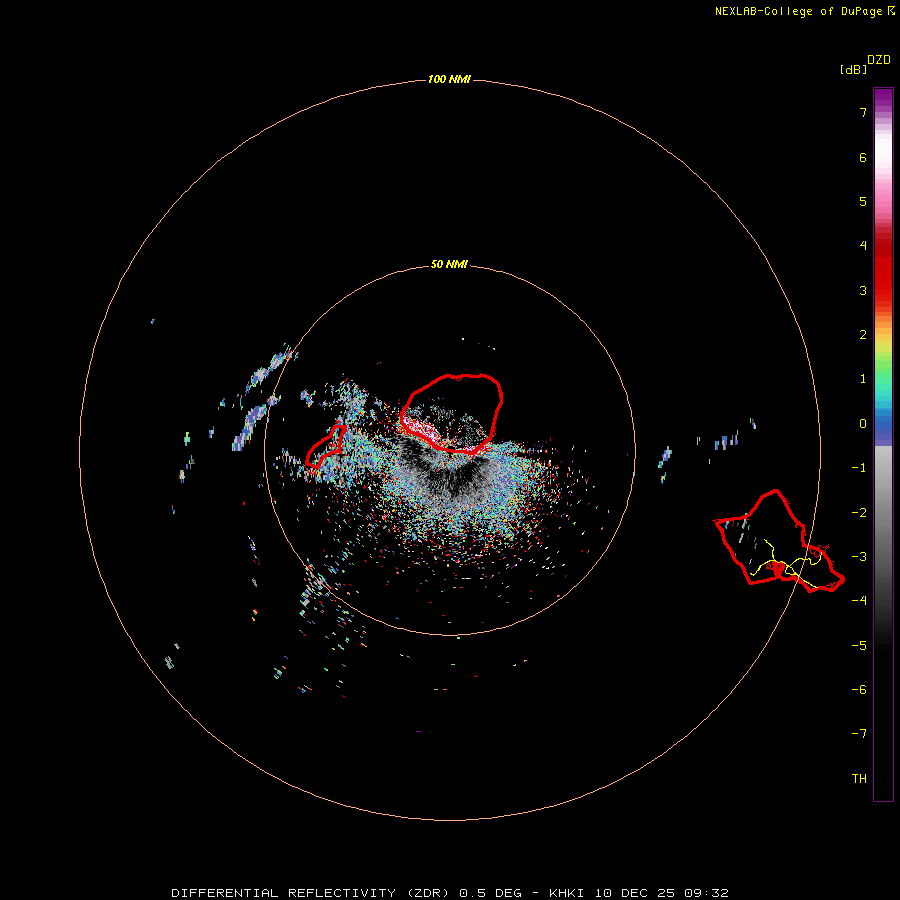The width and height of the screenshot is (900, 900).
Task: Click the "DIFFERENTIAL REFLECTIVITY (ZDR)" title text
Action: (x=313, y=893)
